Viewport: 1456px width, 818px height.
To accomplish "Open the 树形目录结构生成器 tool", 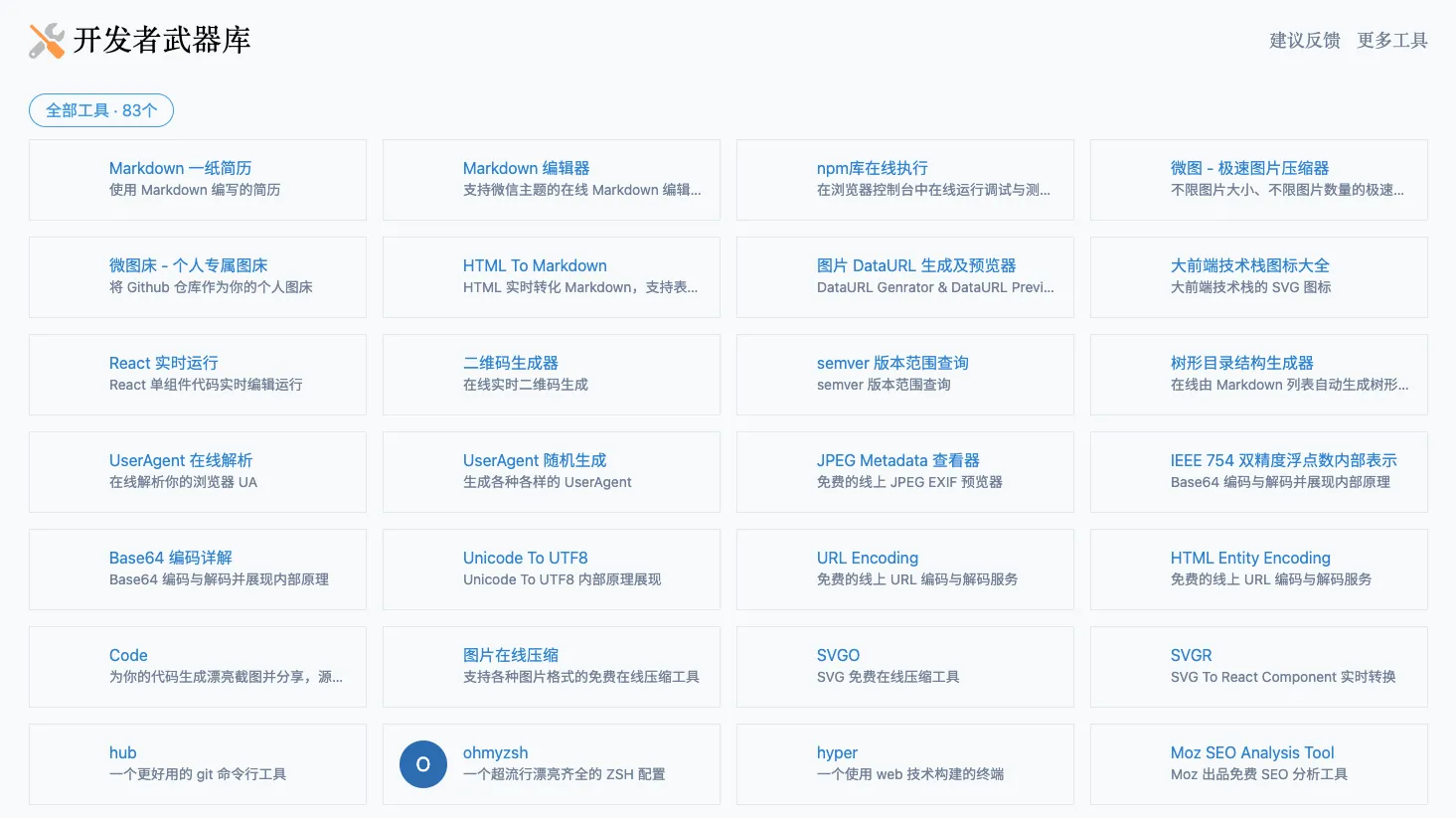I will [x=1241, y=363].
